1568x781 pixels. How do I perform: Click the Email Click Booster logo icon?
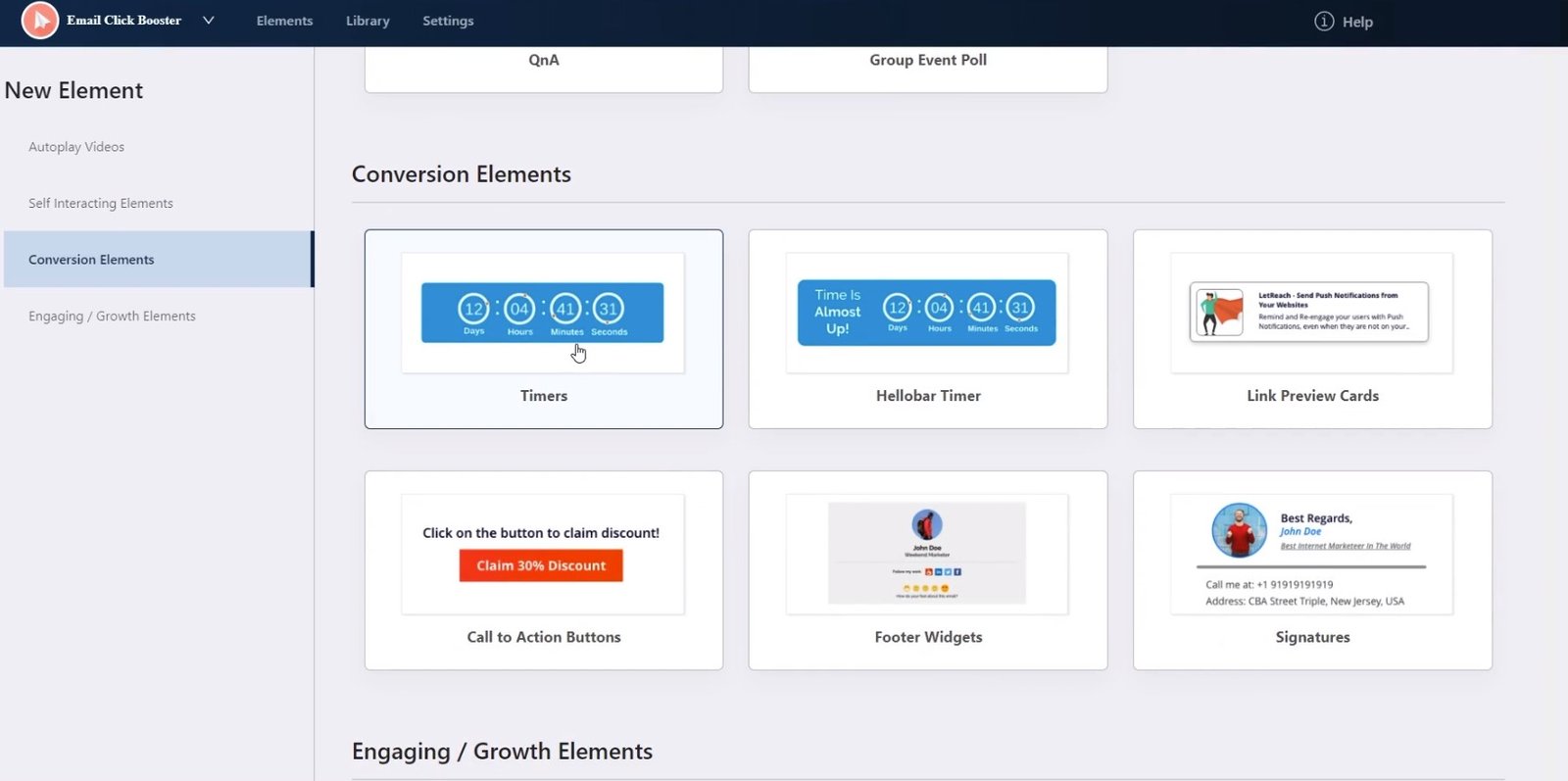[x=40, y=21]
